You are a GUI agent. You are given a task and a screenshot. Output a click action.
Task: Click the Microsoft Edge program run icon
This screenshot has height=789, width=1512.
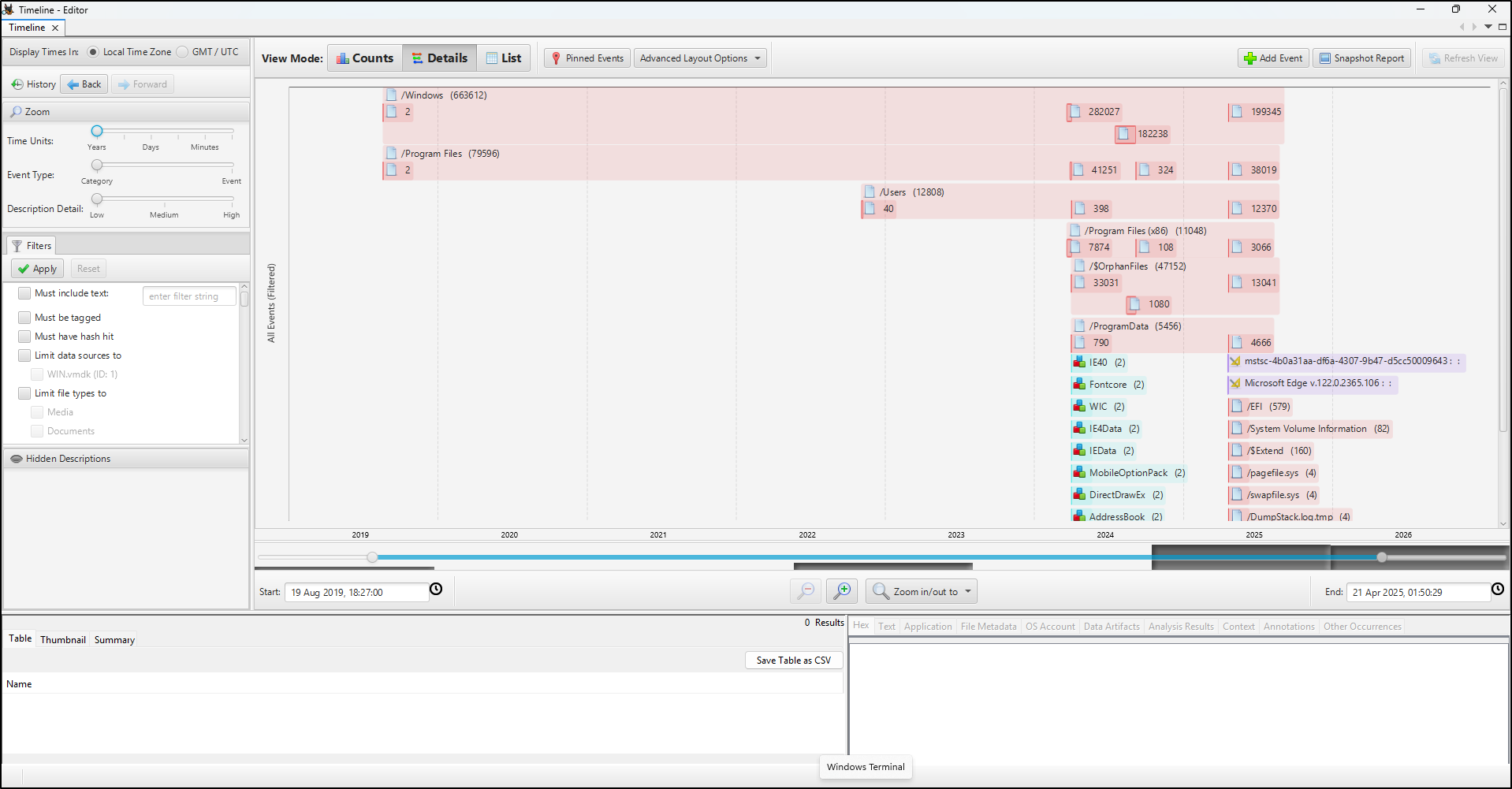1235,383
